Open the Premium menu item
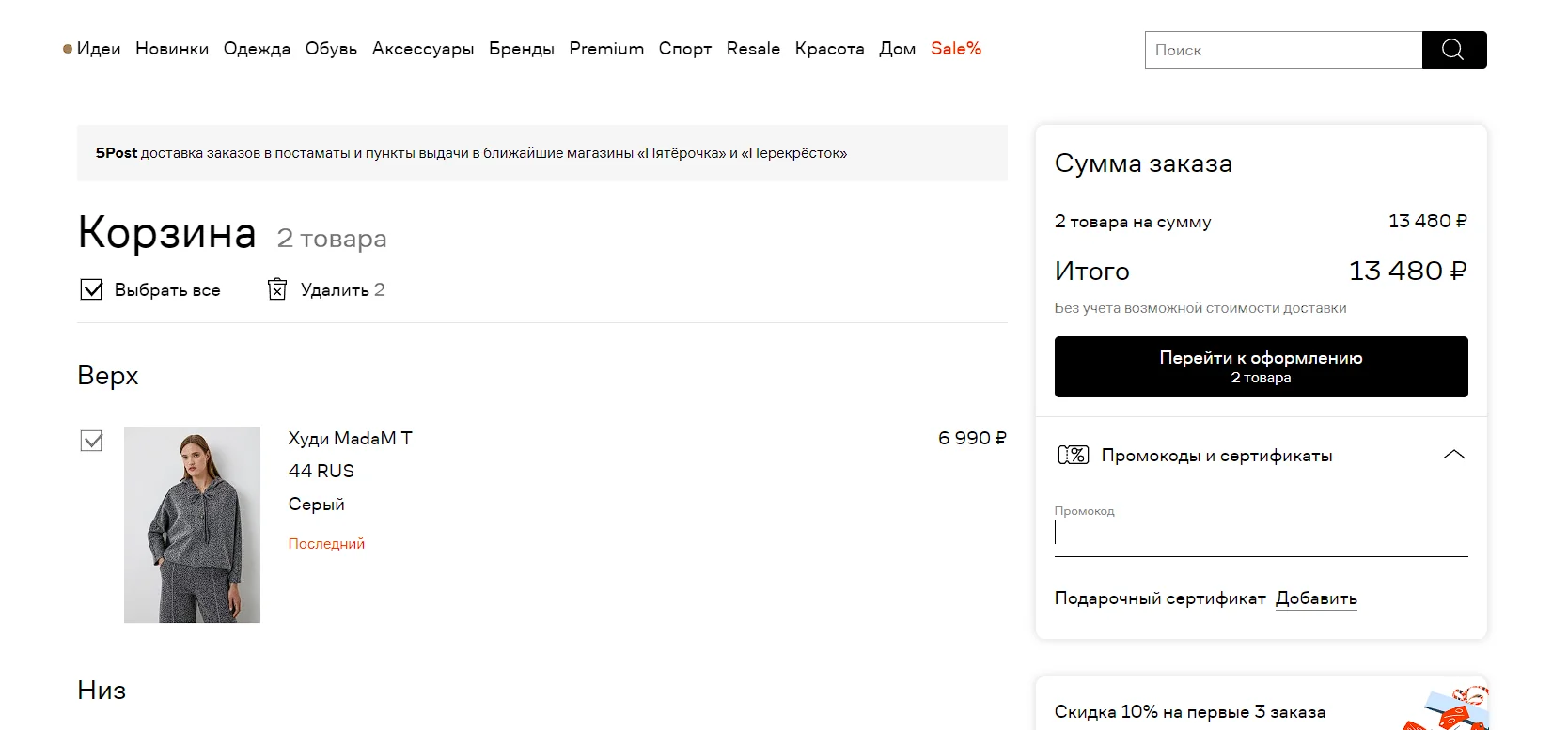The image size is (1568, 730). pos(606,49)
